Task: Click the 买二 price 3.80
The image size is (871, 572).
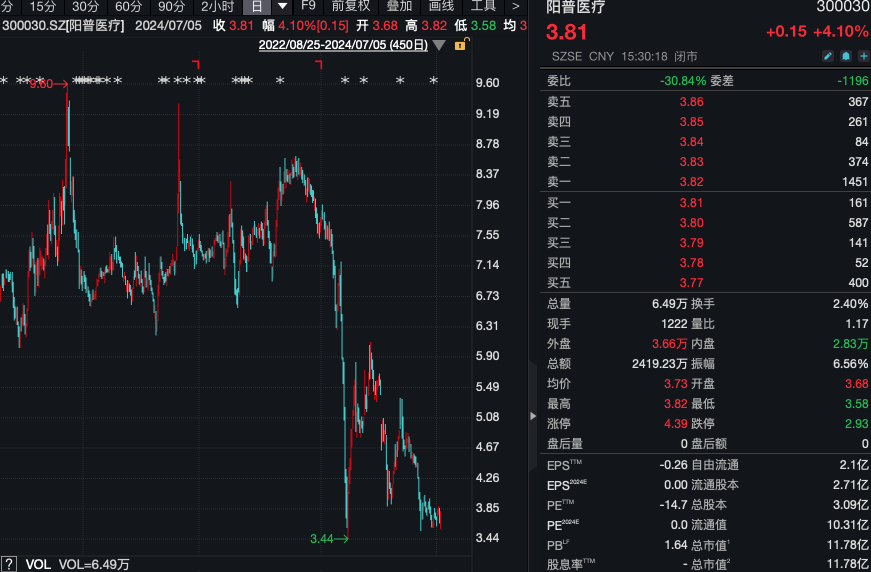Action: (x=692, y=223)
